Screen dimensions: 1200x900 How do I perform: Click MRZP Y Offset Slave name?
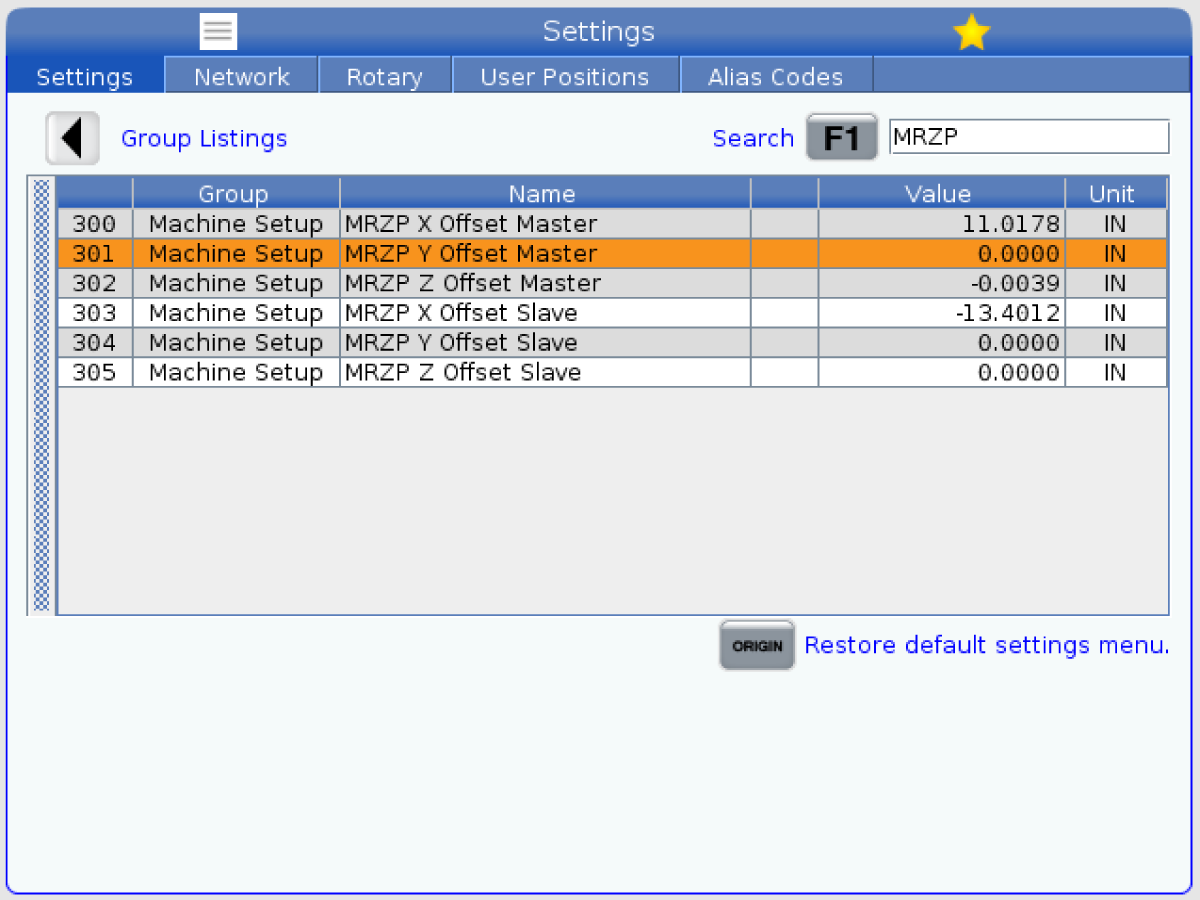click(461, 343)
